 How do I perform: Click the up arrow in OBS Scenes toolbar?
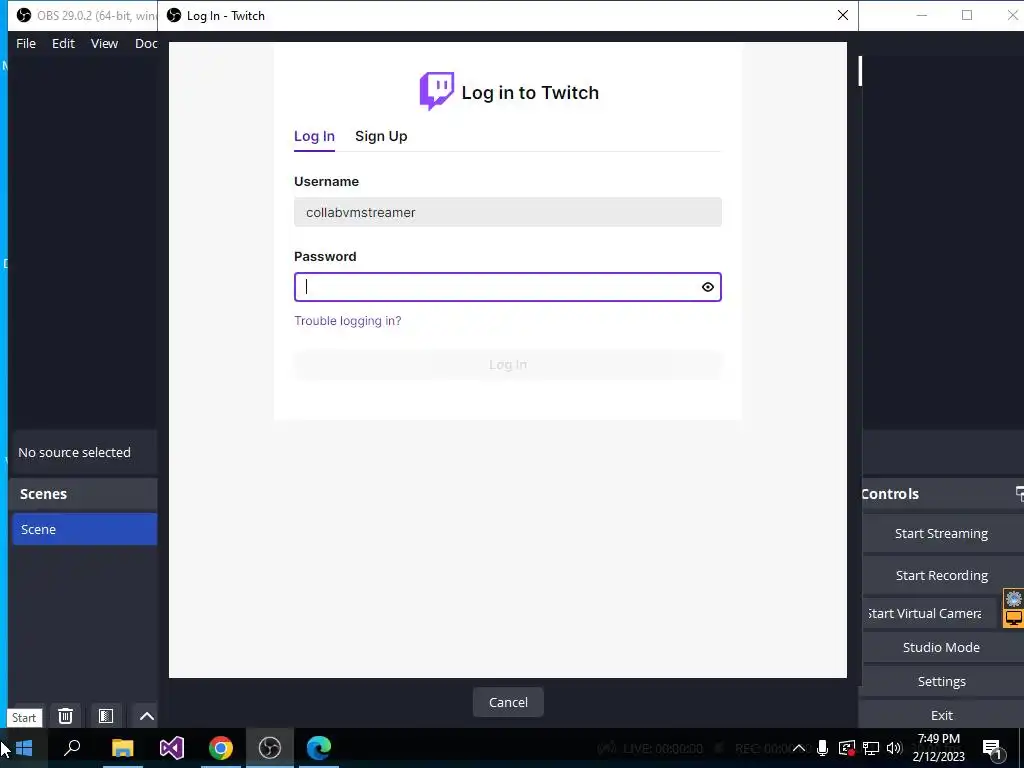(146, 716)
